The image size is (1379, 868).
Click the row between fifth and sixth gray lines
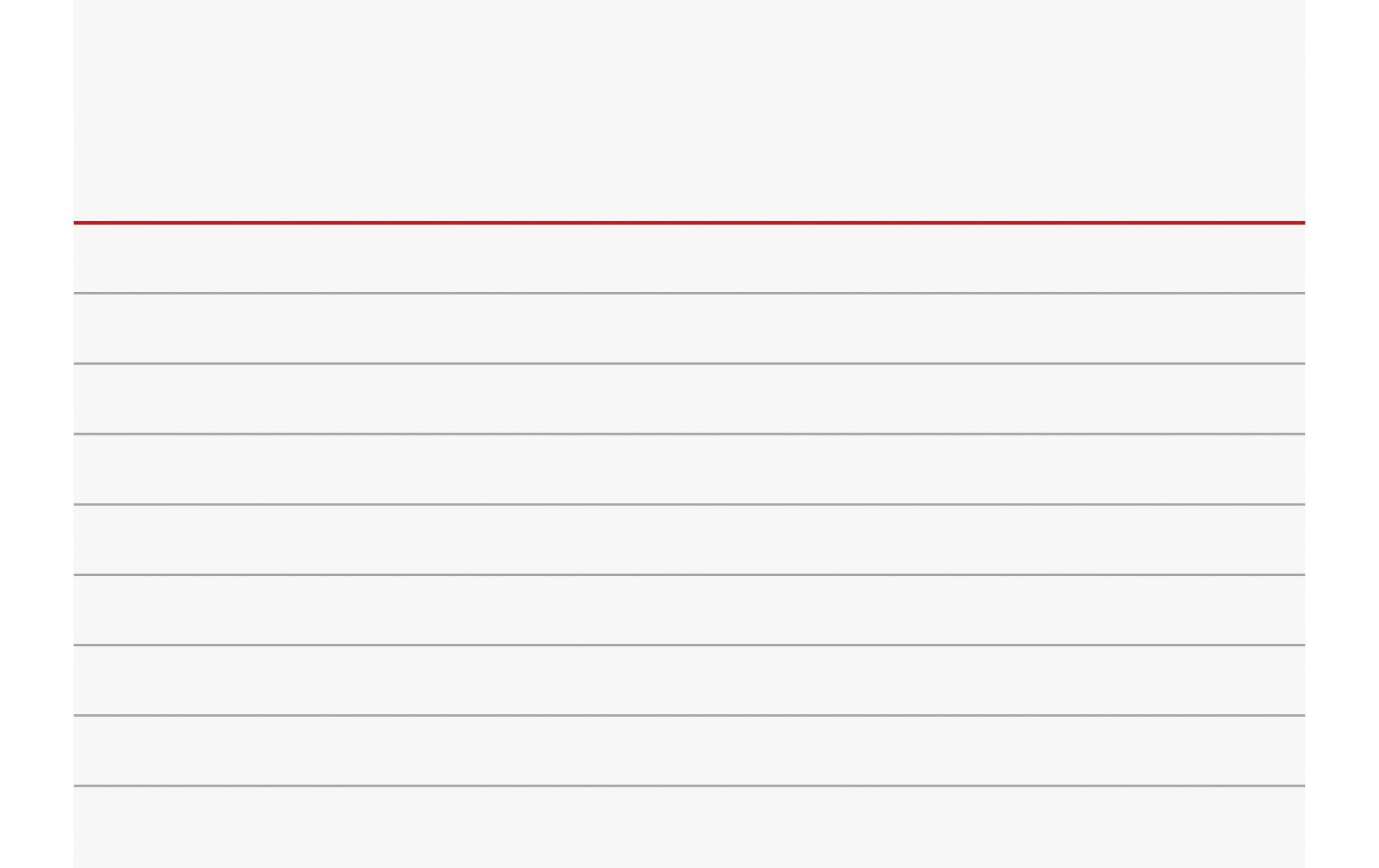(688, 611)
